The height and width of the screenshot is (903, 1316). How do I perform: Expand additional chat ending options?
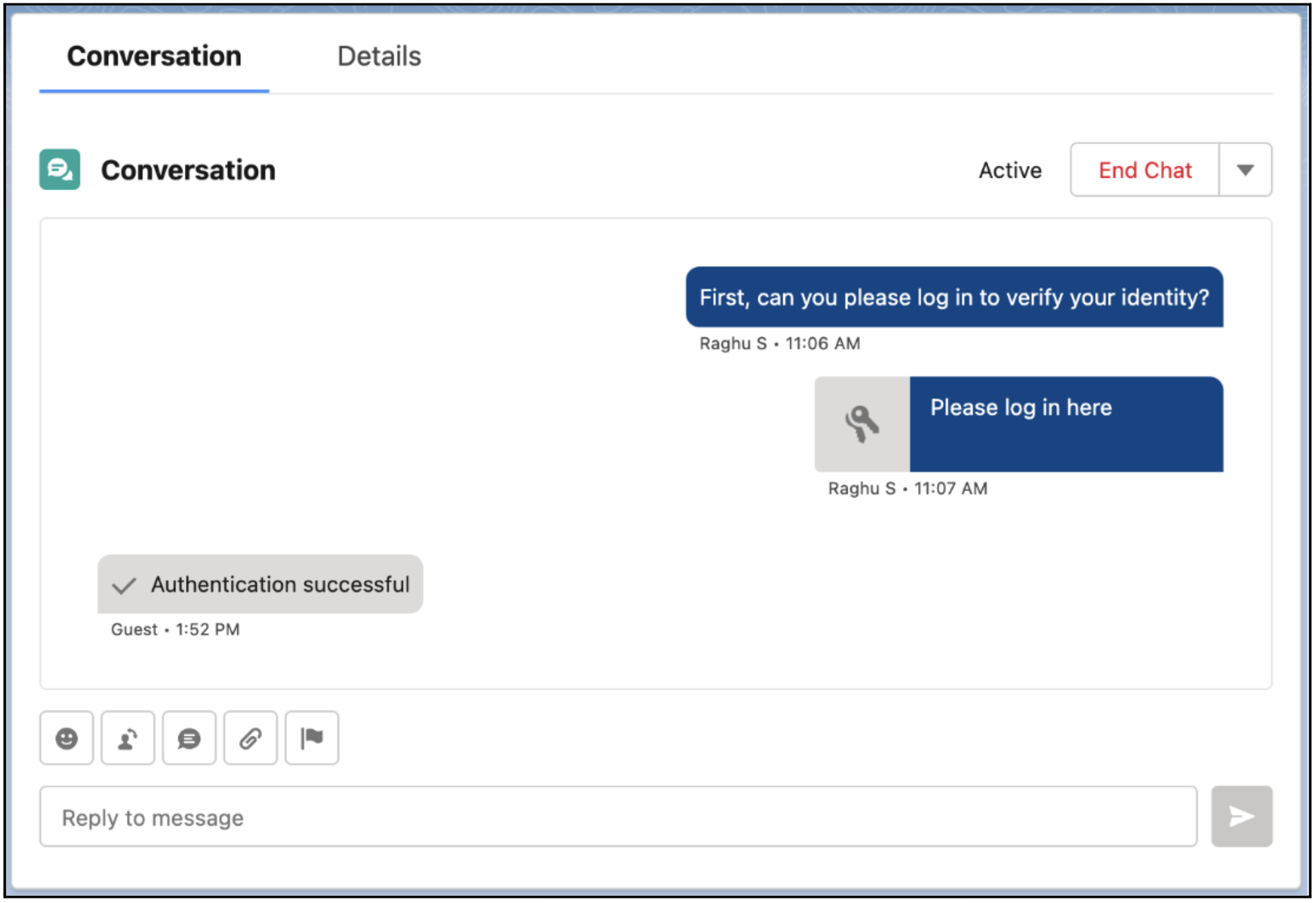click(x=1246, y=170)
